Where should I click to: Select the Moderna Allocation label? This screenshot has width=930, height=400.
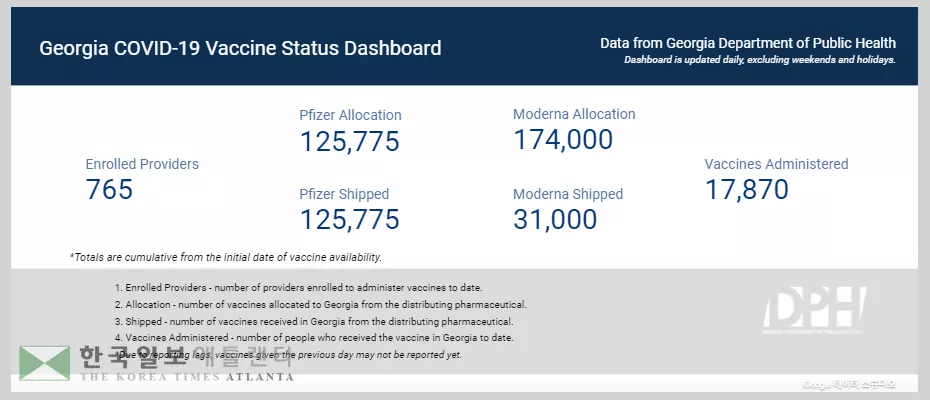click(574, 114)
